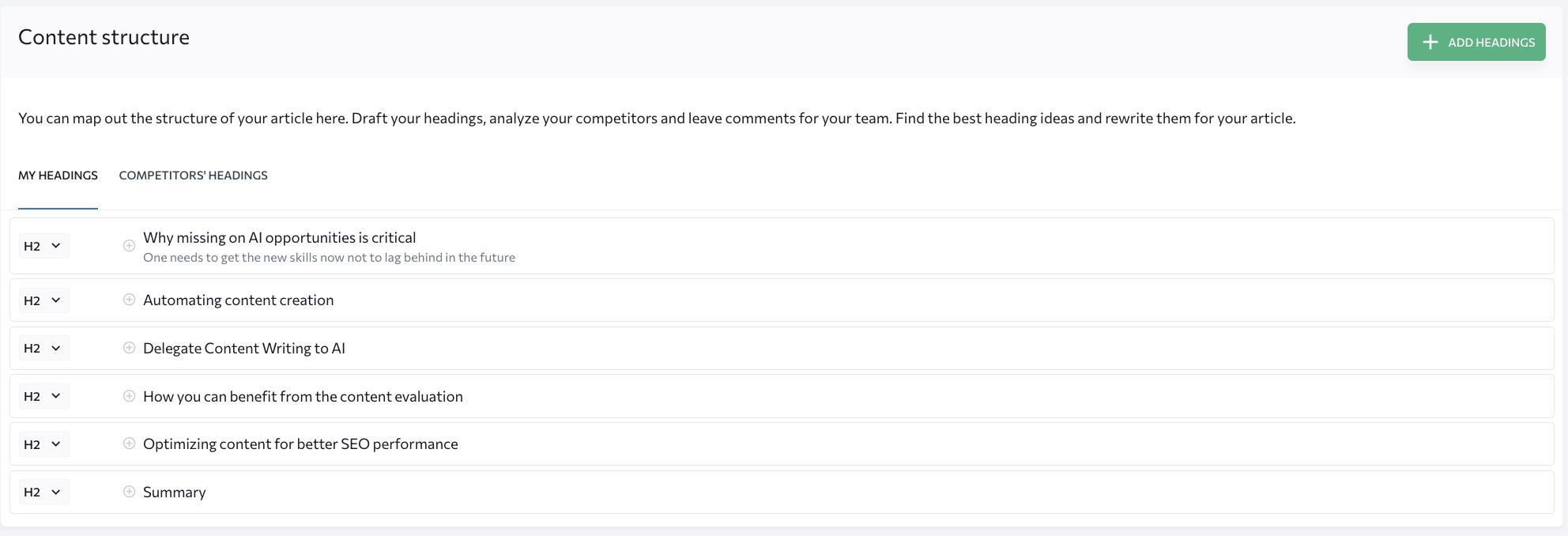Click the 'Summary' heading text

tap(174, 493)
